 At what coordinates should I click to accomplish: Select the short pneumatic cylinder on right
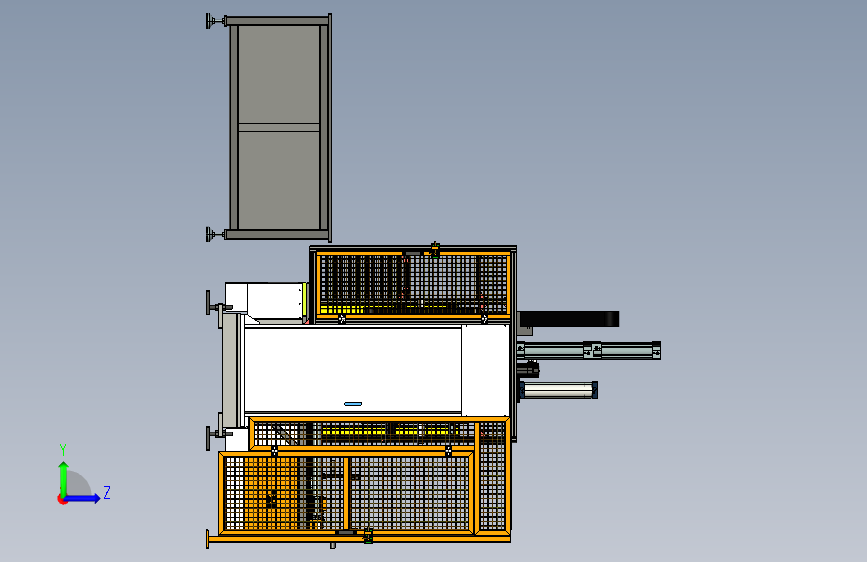coord(558,390)
